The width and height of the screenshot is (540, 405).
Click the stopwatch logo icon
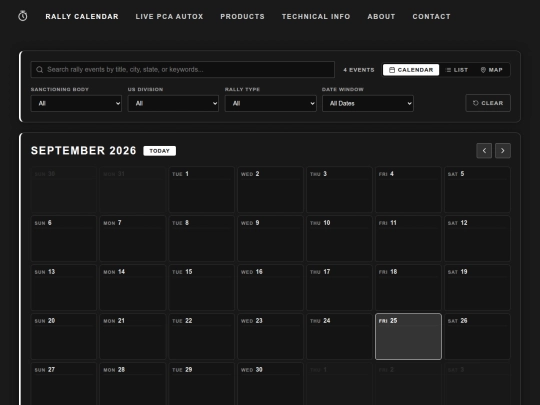[x=23, y=16]
